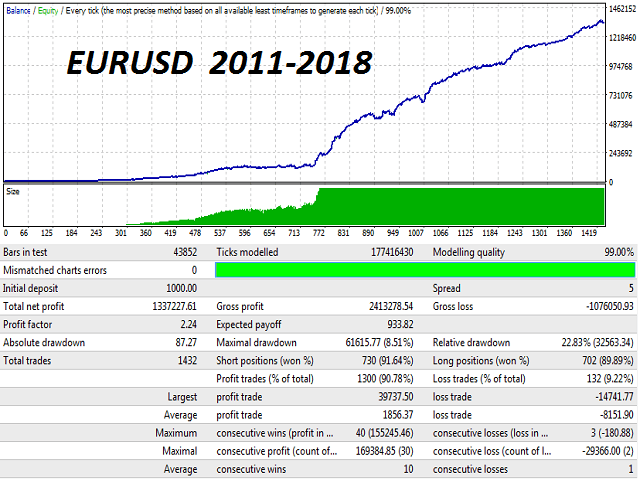Click the 'Ticks modelled' label
640x480 pixels.
coord(247,252)
